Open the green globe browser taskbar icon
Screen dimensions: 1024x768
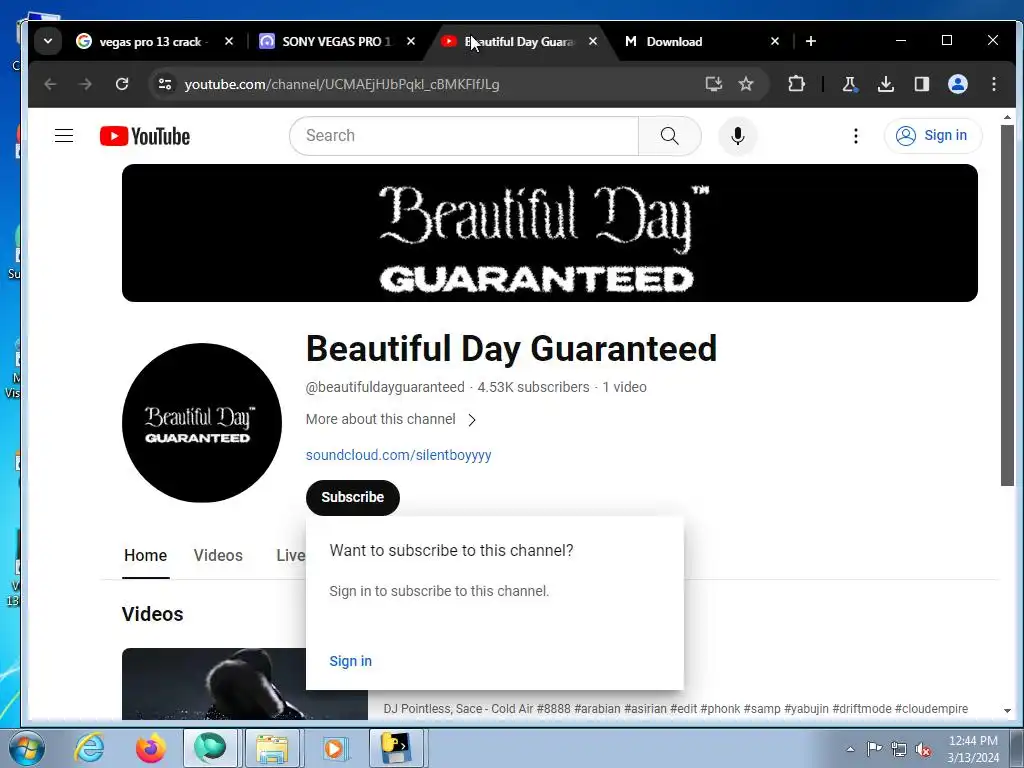pos(210,748)
